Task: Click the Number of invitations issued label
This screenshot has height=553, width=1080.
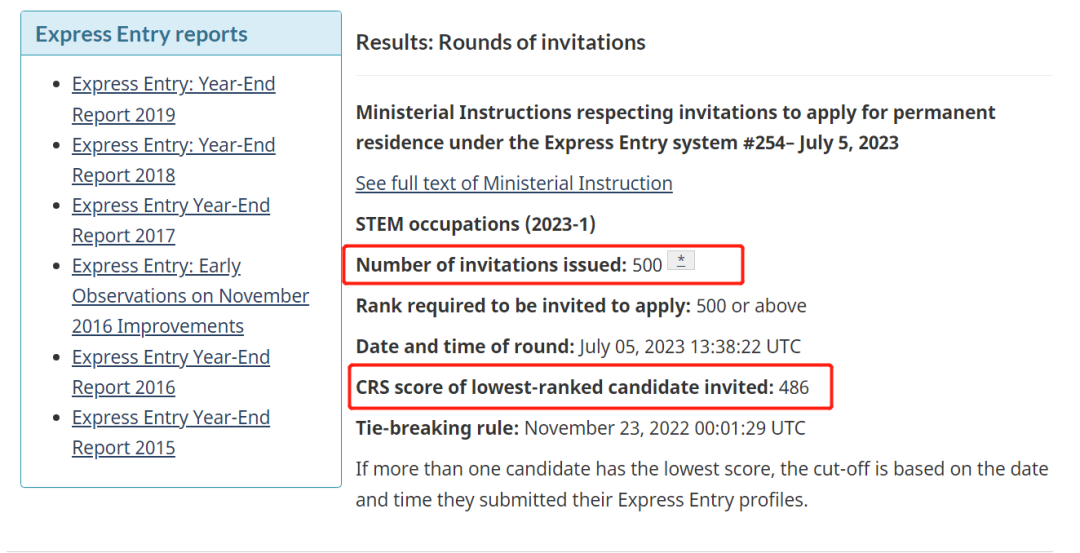Action: 491,265
